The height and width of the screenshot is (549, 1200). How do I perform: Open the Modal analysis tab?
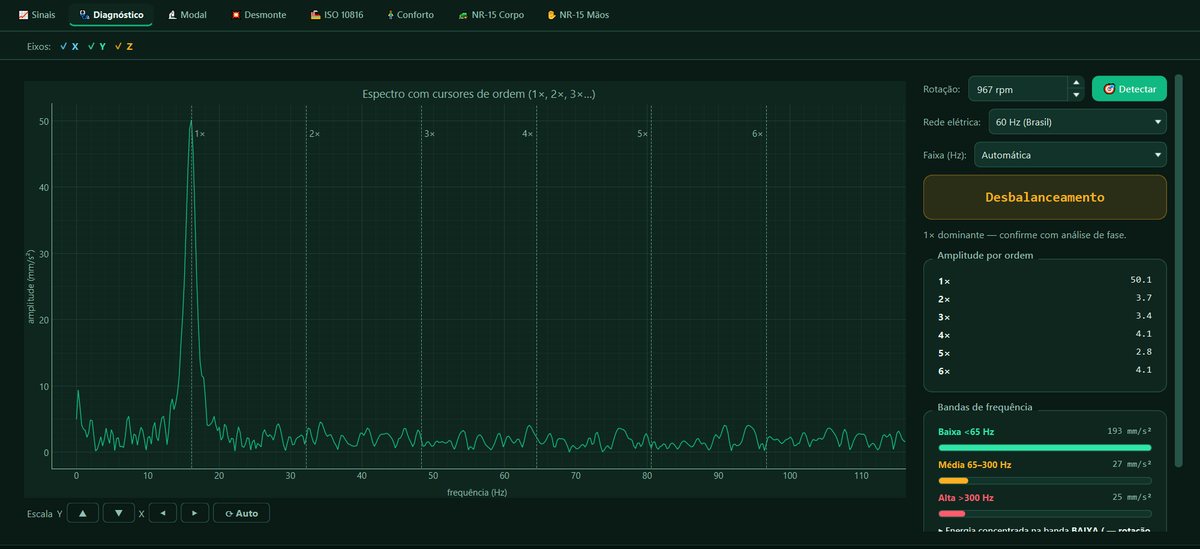click(x=187, y=15)
